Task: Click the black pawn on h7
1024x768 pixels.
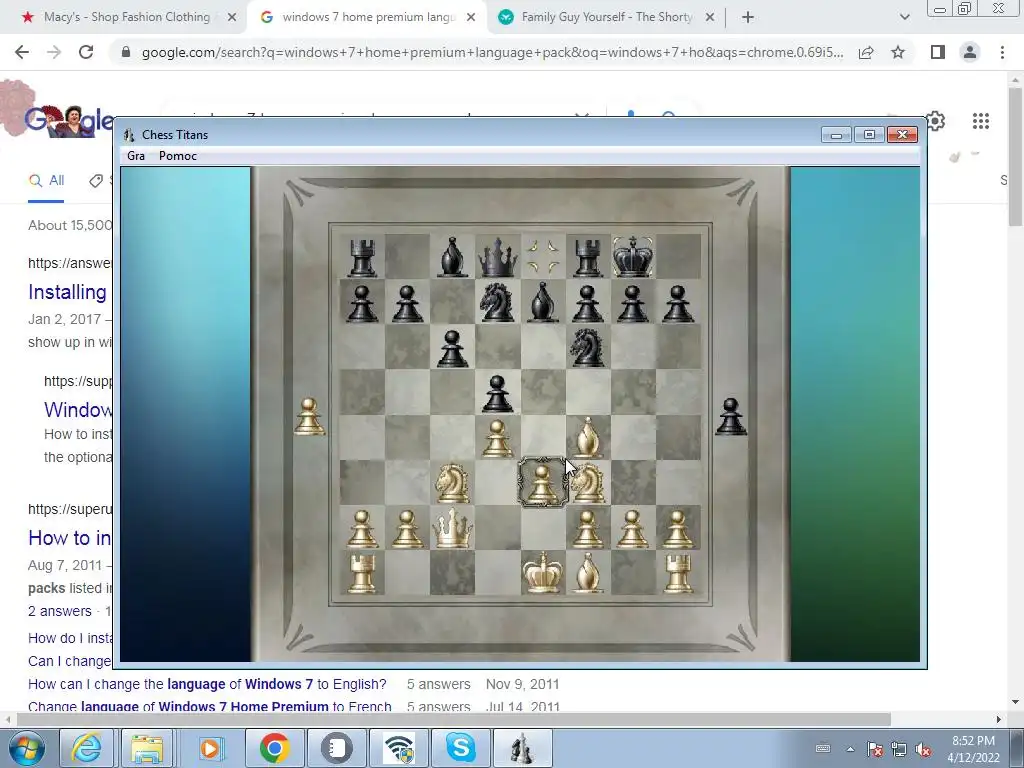Action: [678, 304]
